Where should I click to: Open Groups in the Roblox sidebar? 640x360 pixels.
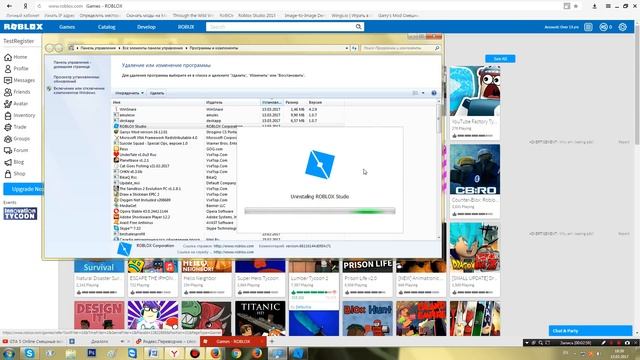tap(17, 139)
